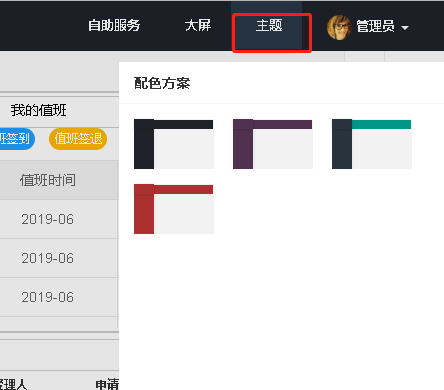Click the 管理员 username text
Image resolution: width=444 pixels, height=390 pixels.
[x=376, y=26]
